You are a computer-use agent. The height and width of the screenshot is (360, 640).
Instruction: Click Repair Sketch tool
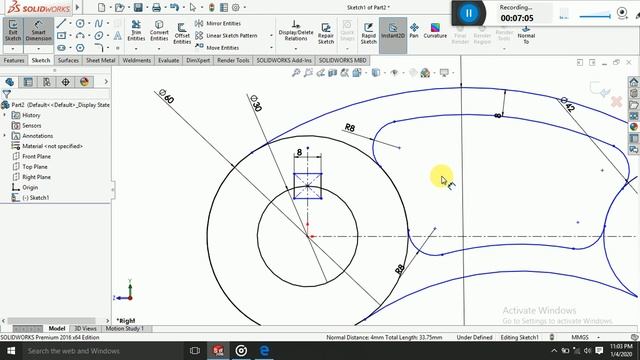(326, 33)
